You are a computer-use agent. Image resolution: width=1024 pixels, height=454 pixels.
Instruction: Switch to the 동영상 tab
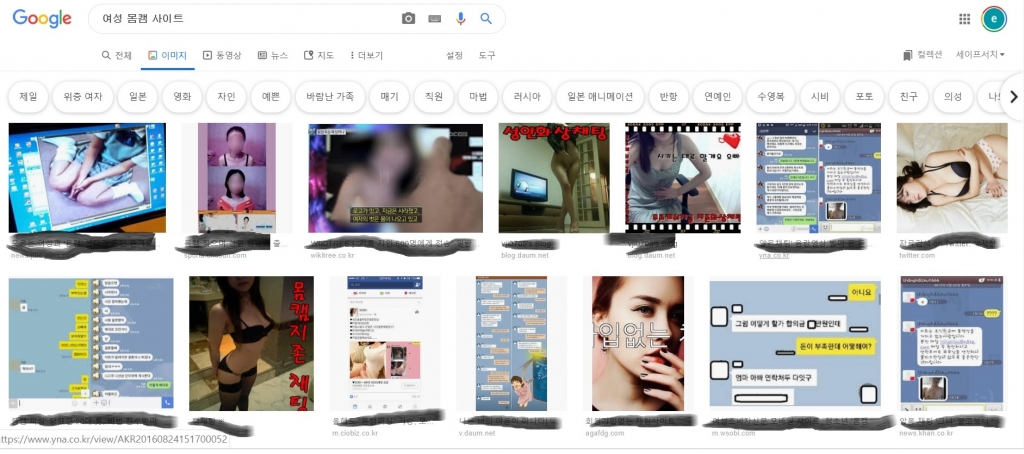[222, 56]
